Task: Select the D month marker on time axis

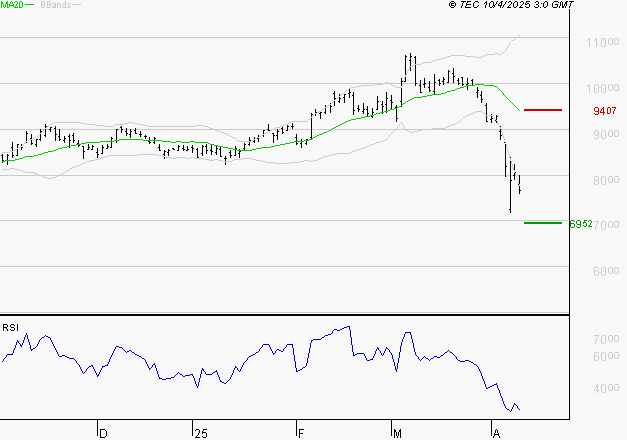Action: 102,432
